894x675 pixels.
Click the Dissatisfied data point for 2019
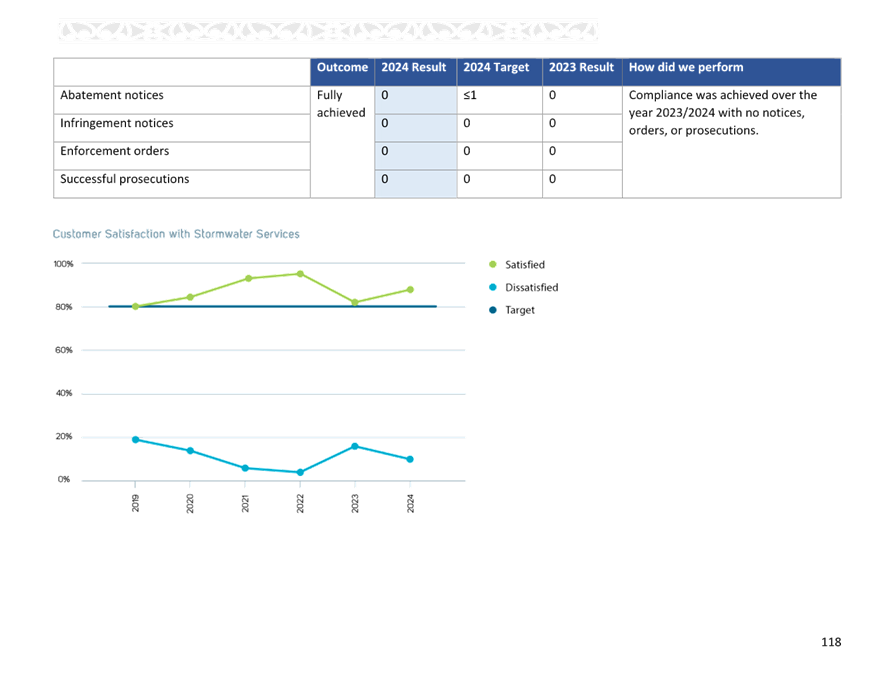(x=135, y=440)
